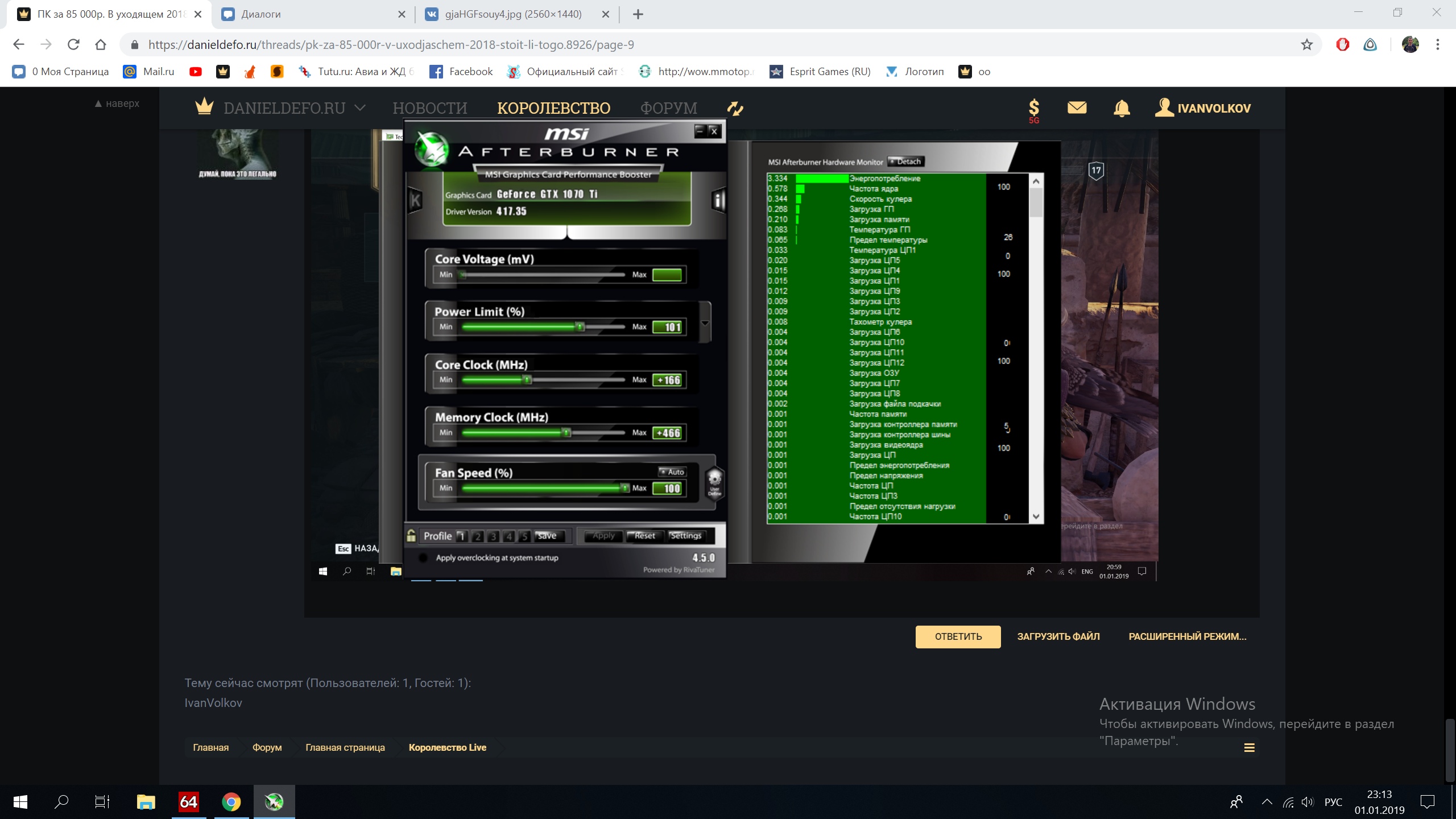Open the IvanVolkov viewer profile link
The width and height of the screenshot is (1456, 819).
pyautogui.click(x=213, y=702)
